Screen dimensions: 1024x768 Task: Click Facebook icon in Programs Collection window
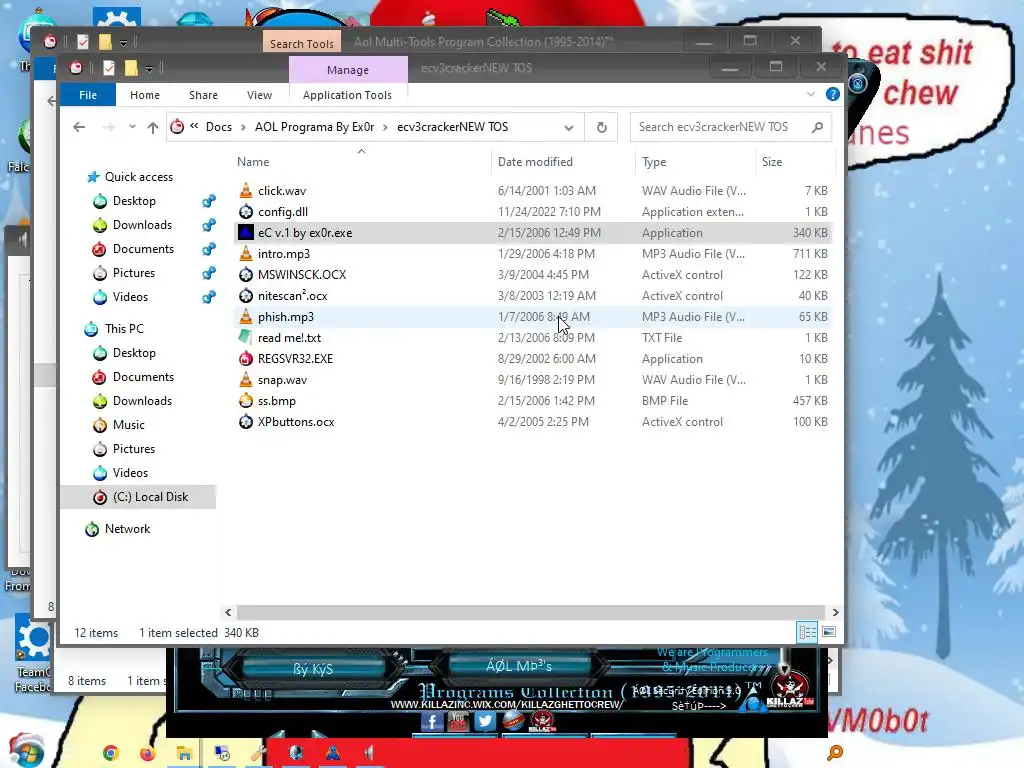[432, 721]
